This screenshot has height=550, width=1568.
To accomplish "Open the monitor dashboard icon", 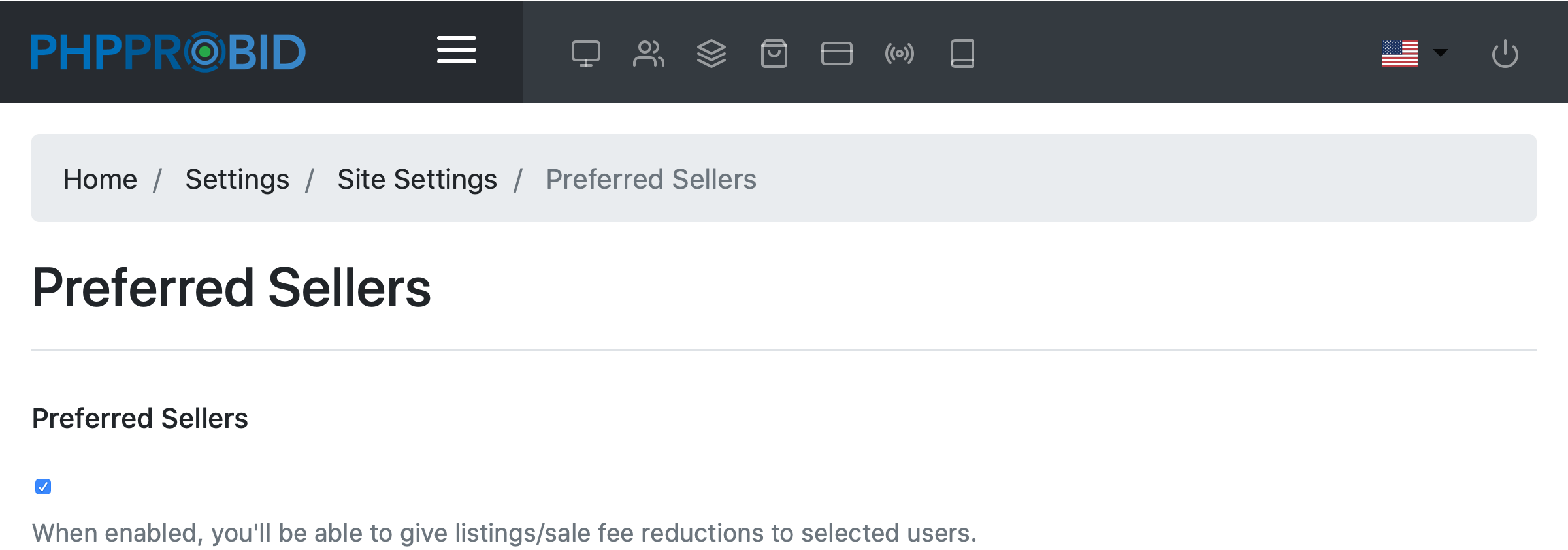I will (585, 54).
